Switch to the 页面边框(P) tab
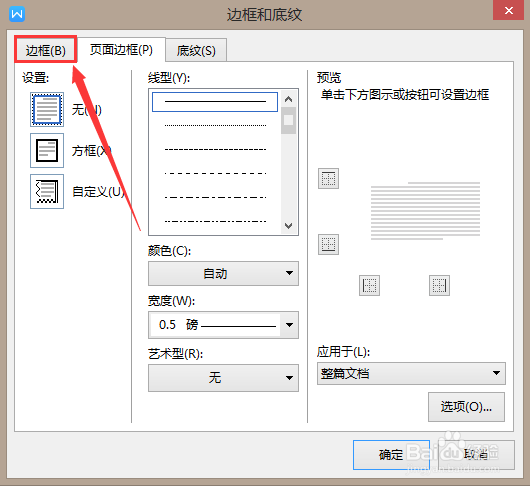The width and height of the screenshot is (530, 487). click(x=121, y=50)
